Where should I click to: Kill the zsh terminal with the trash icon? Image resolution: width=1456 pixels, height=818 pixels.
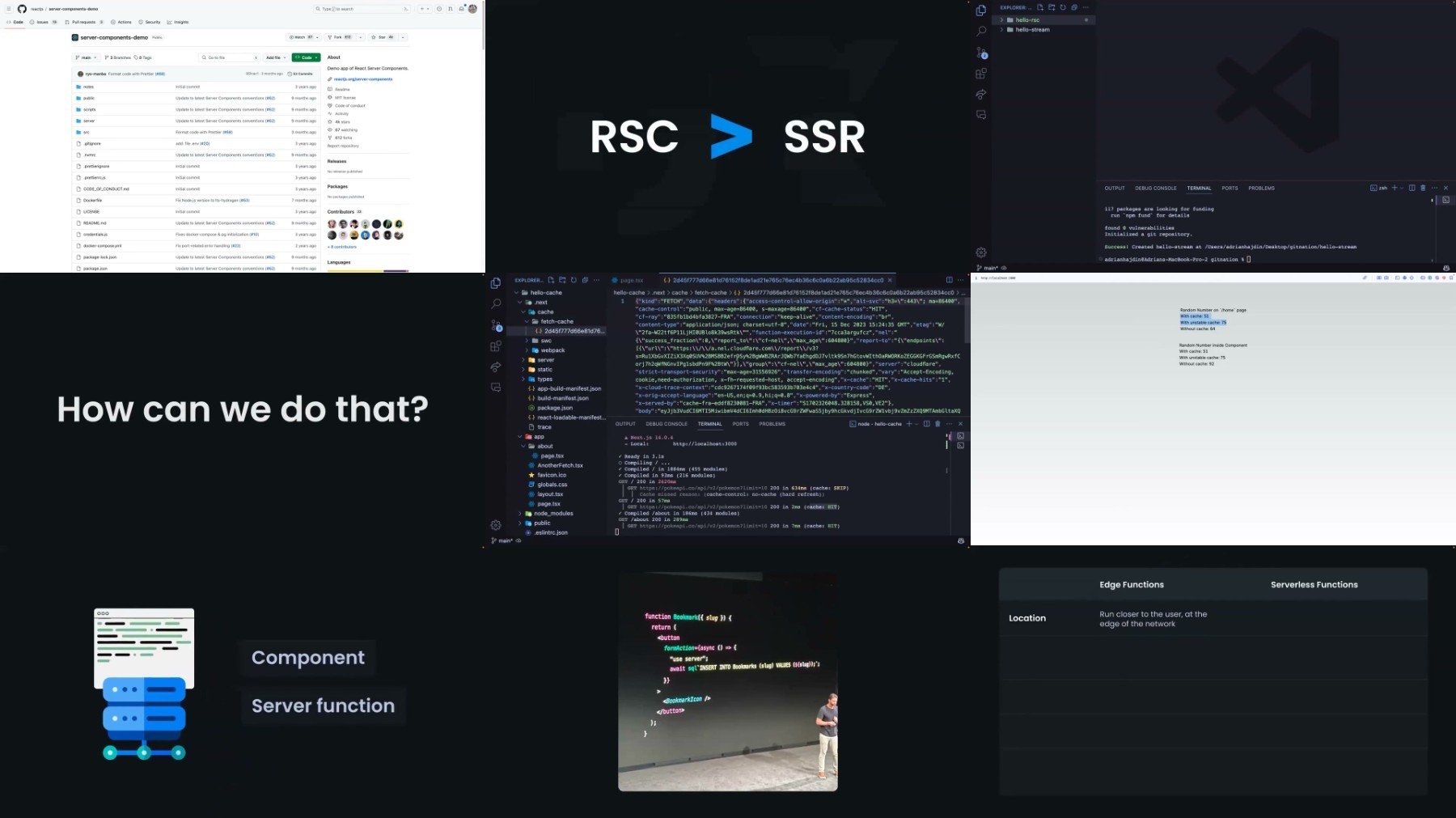coord(1423,188)
